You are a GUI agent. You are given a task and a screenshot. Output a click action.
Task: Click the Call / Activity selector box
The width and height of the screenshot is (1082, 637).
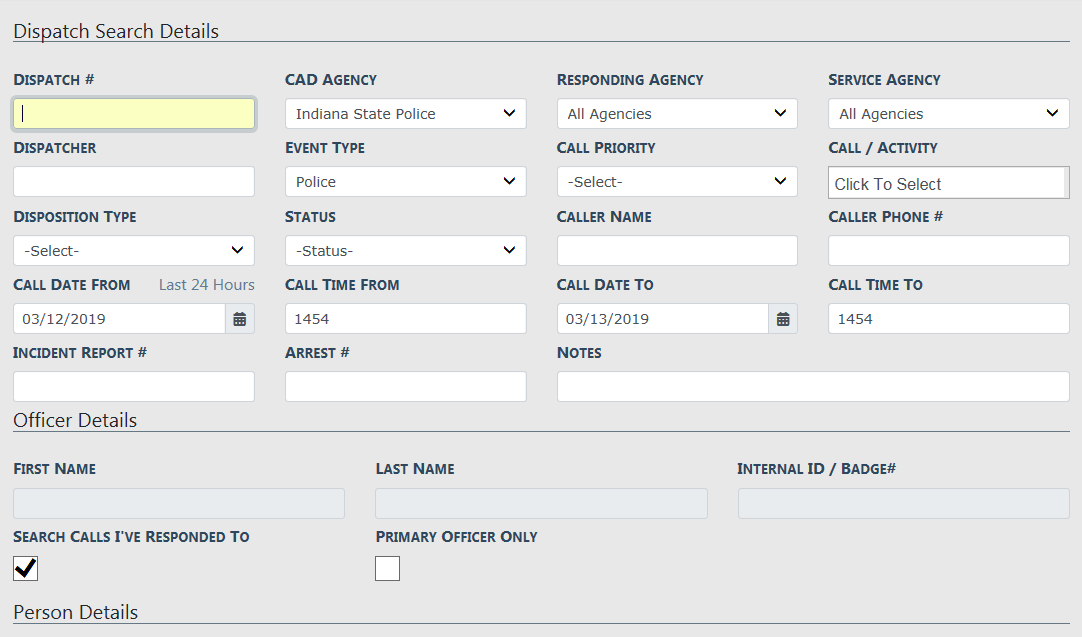pos(948,183)
